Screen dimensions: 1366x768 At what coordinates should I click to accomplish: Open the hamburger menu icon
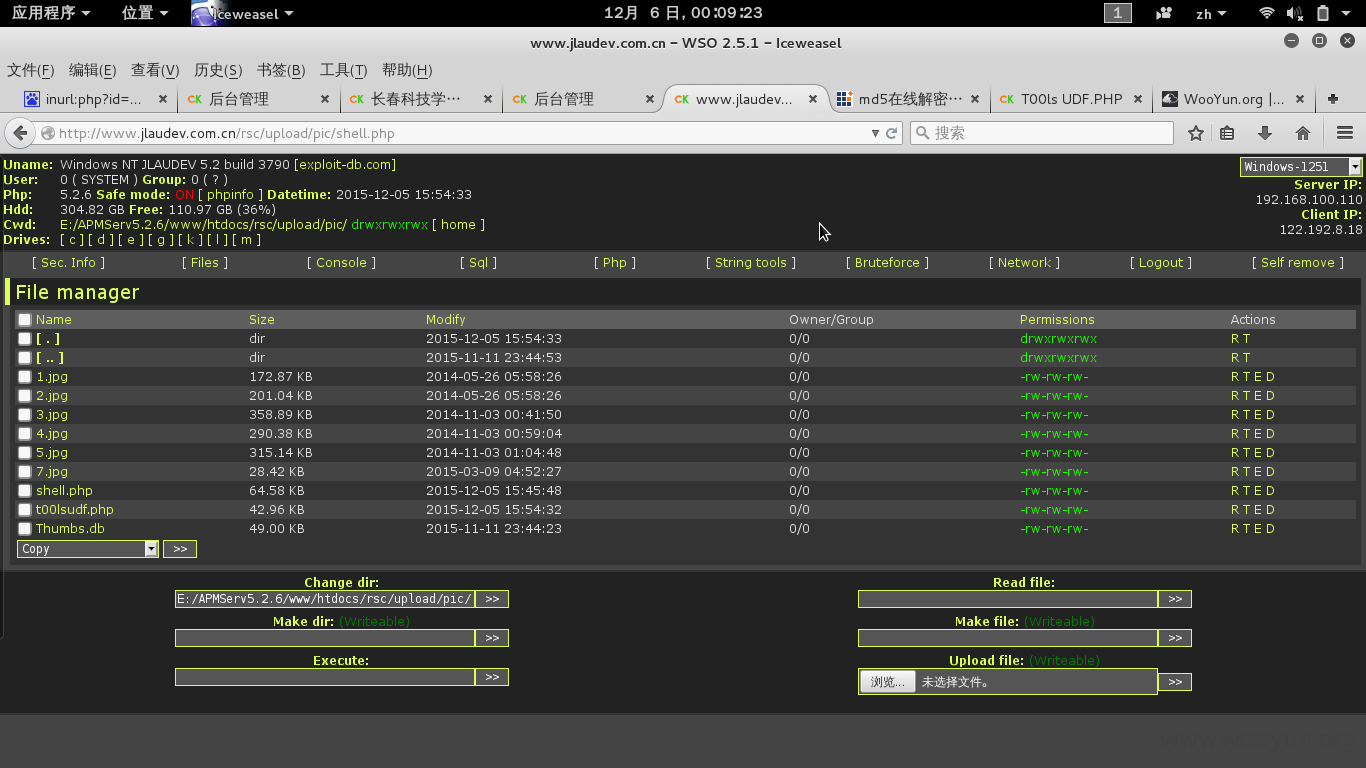pyautogui.click(x=1345, y=133)
